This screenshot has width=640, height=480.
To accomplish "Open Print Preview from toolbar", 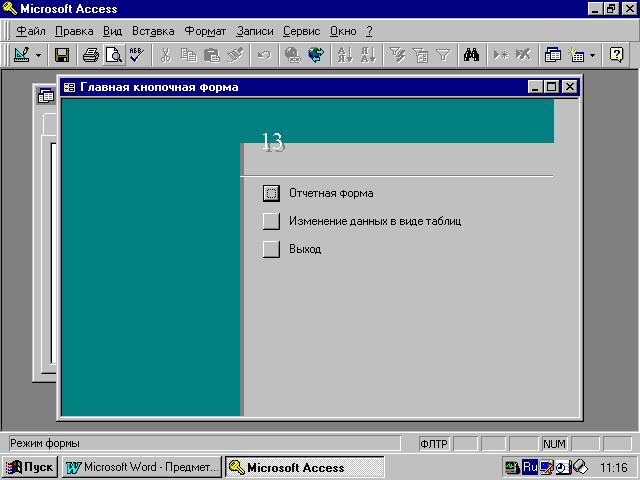I will click(x=113, y=55).
